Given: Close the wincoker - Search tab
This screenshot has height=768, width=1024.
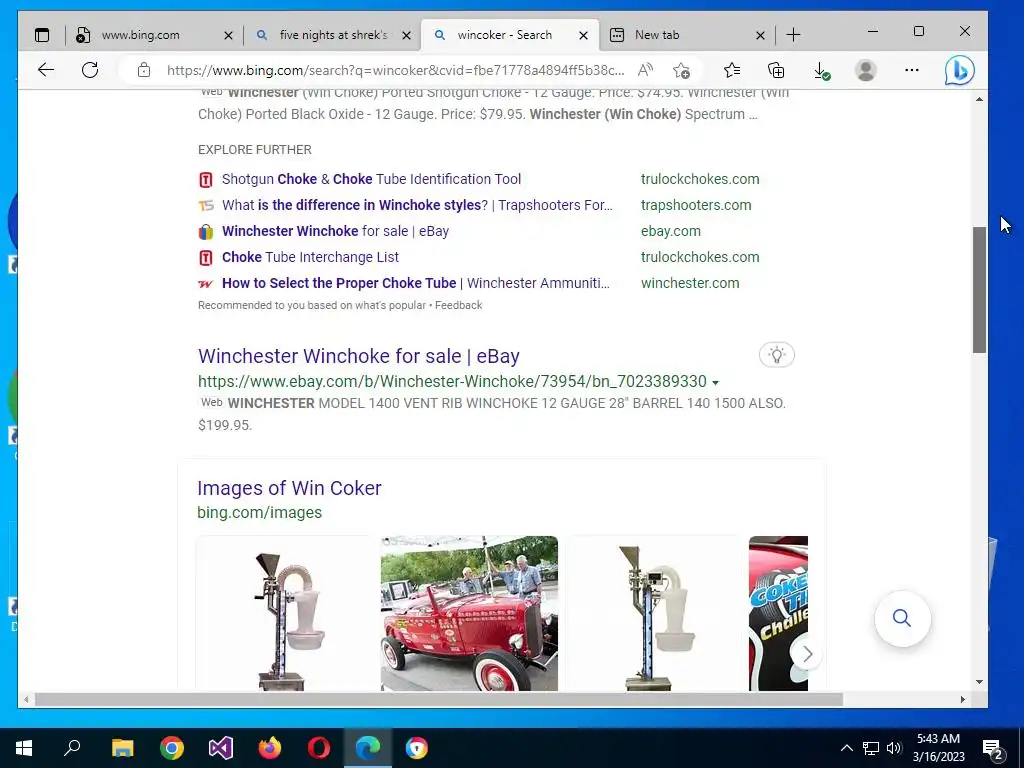Looking at the screenshot, I should tap(584, 35).
